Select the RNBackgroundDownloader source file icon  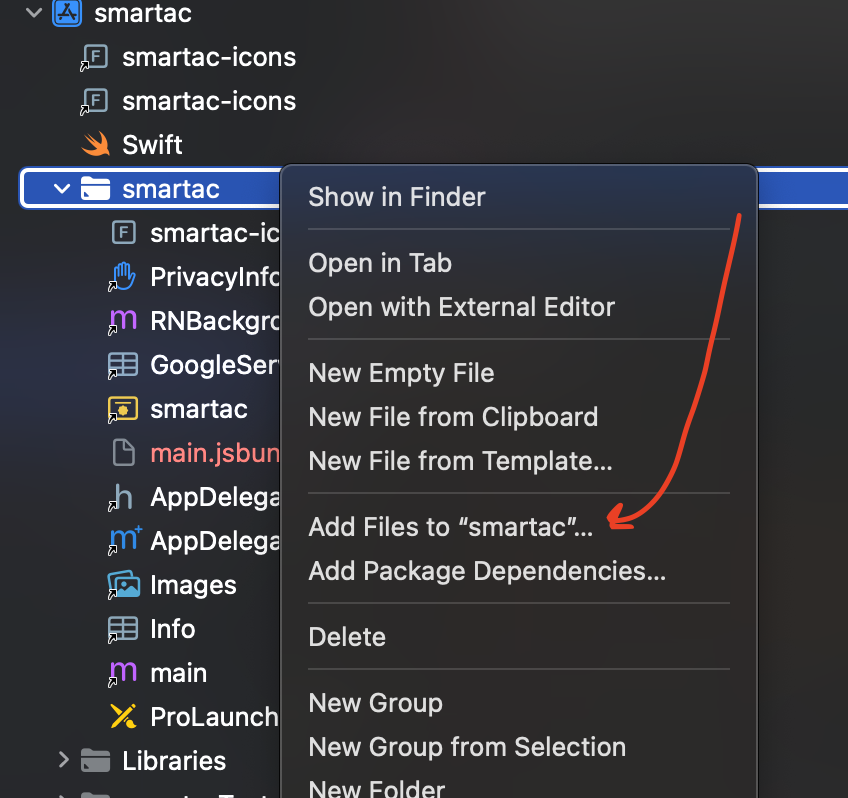point(123,321)
